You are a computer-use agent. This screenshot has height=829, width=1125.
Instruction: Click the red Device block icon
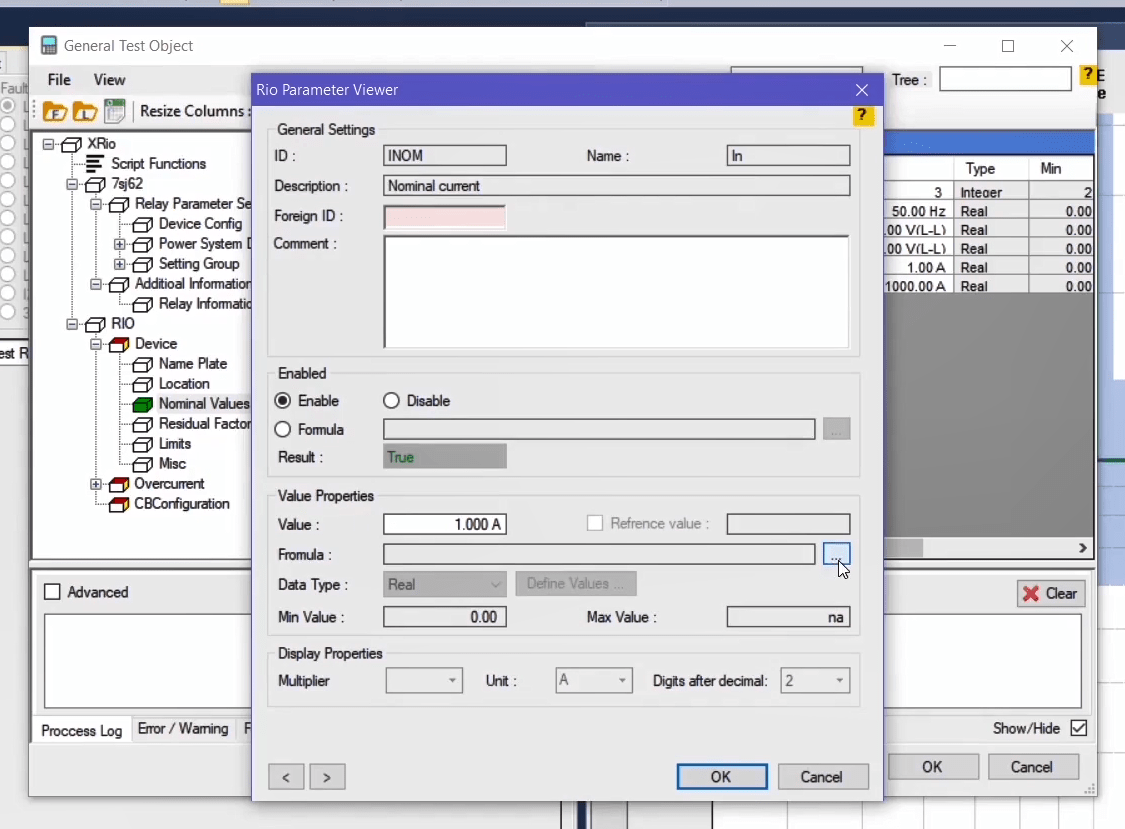pyautogui.click(x=118, y=345)
